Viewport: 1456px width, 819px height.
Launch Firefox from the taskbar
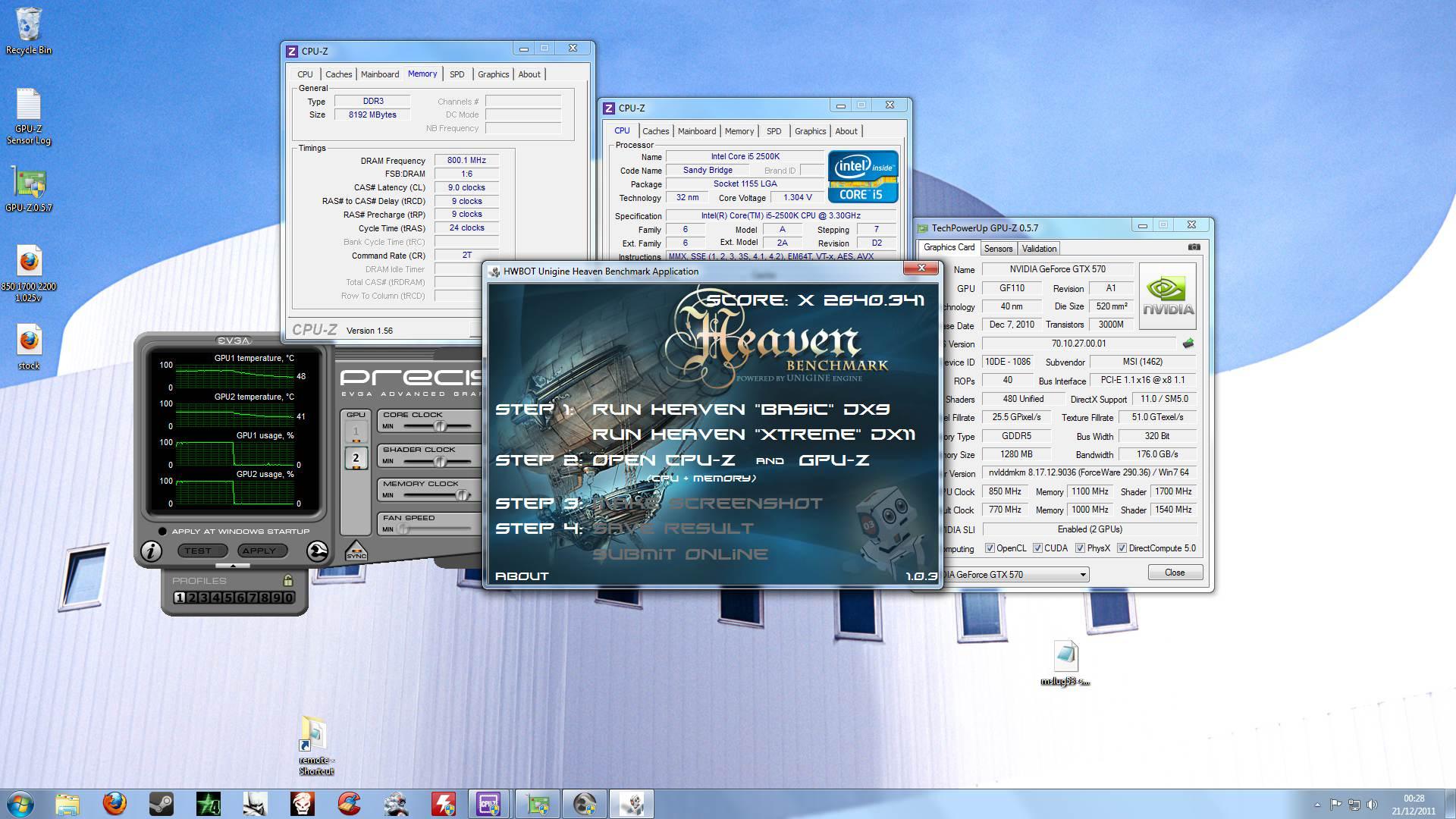click(x=115, y=804)
